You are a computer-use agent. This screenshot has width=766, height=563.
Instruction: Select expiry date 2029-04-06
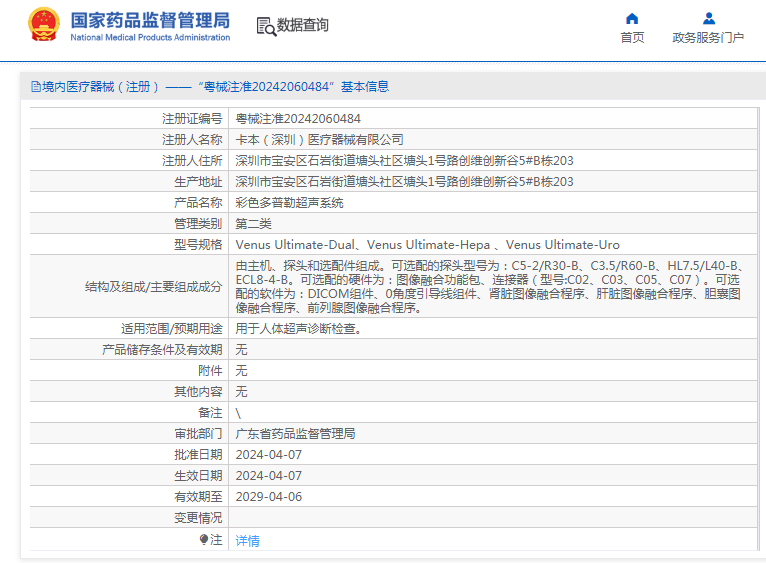[269, 497]
